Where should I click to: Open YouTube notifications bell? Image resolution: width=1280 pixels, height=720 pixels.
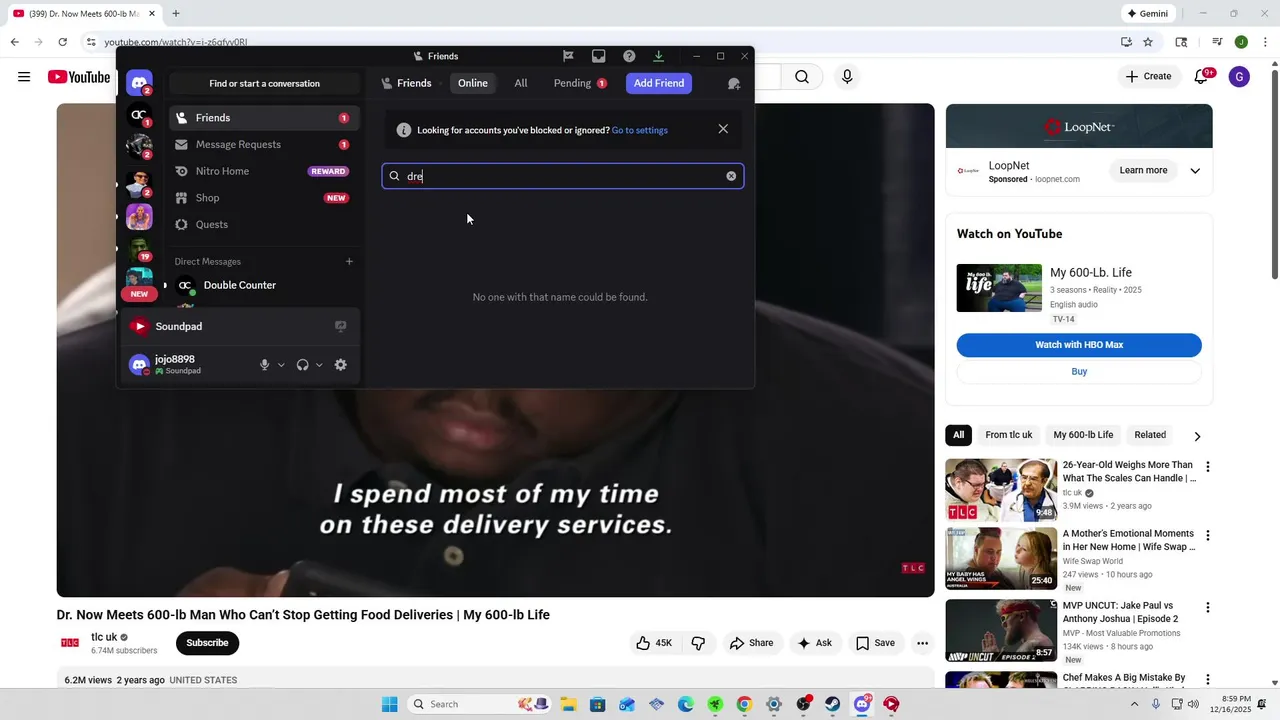click(1202, 77)
